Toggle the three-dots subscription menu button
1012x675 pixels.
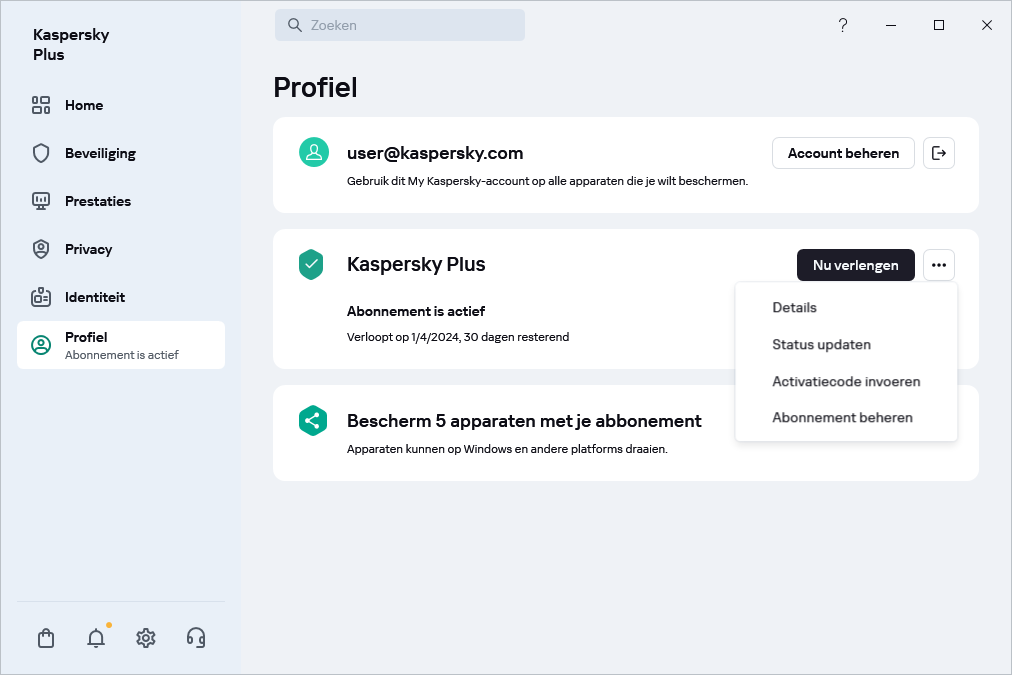tap(938, 265)
